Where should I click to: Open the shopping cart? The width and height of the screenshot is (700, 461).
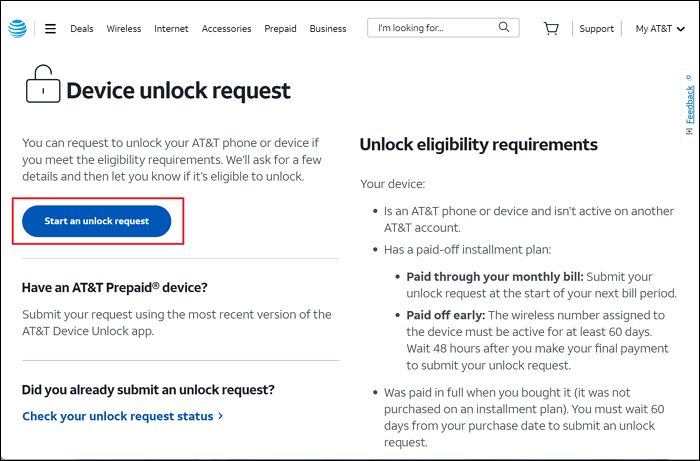[551, 28]
